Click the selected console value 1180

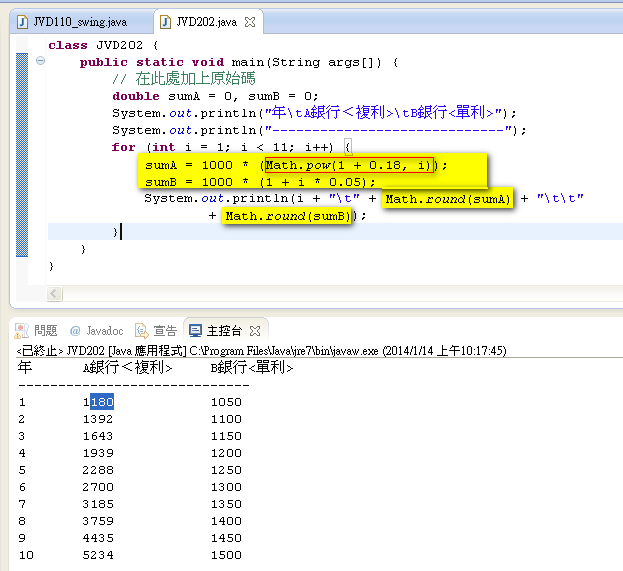click(98, 402)
